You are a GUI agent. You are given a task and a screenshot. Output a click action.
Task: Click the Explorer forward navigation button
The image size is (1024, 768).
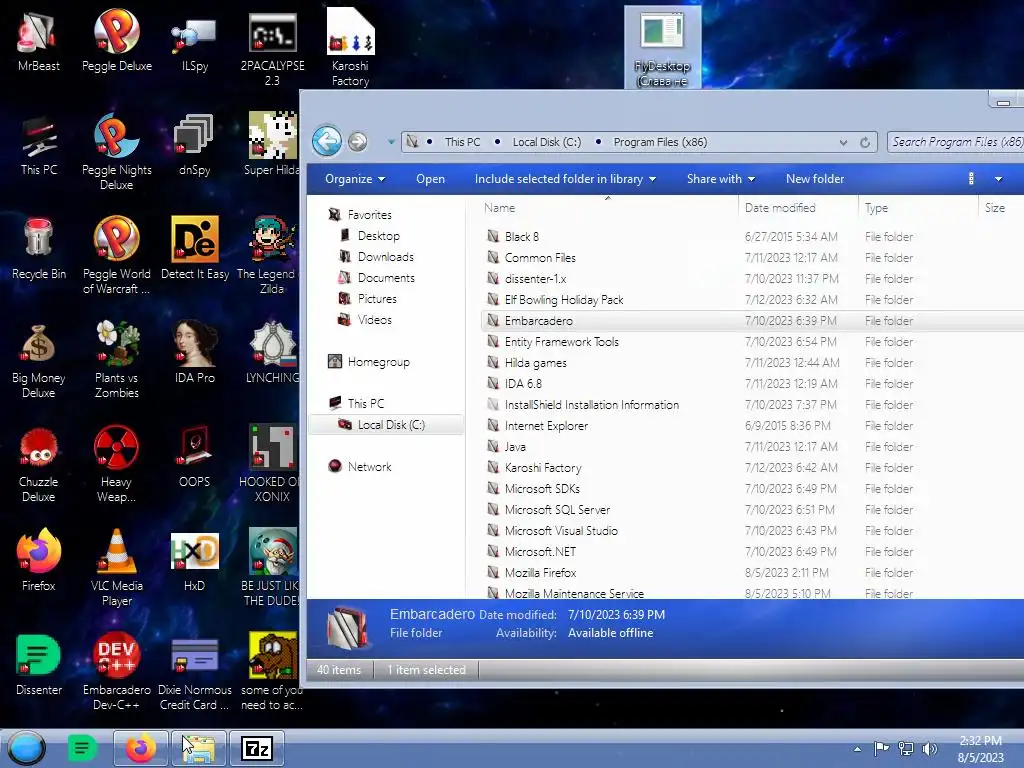pos(357,141)
